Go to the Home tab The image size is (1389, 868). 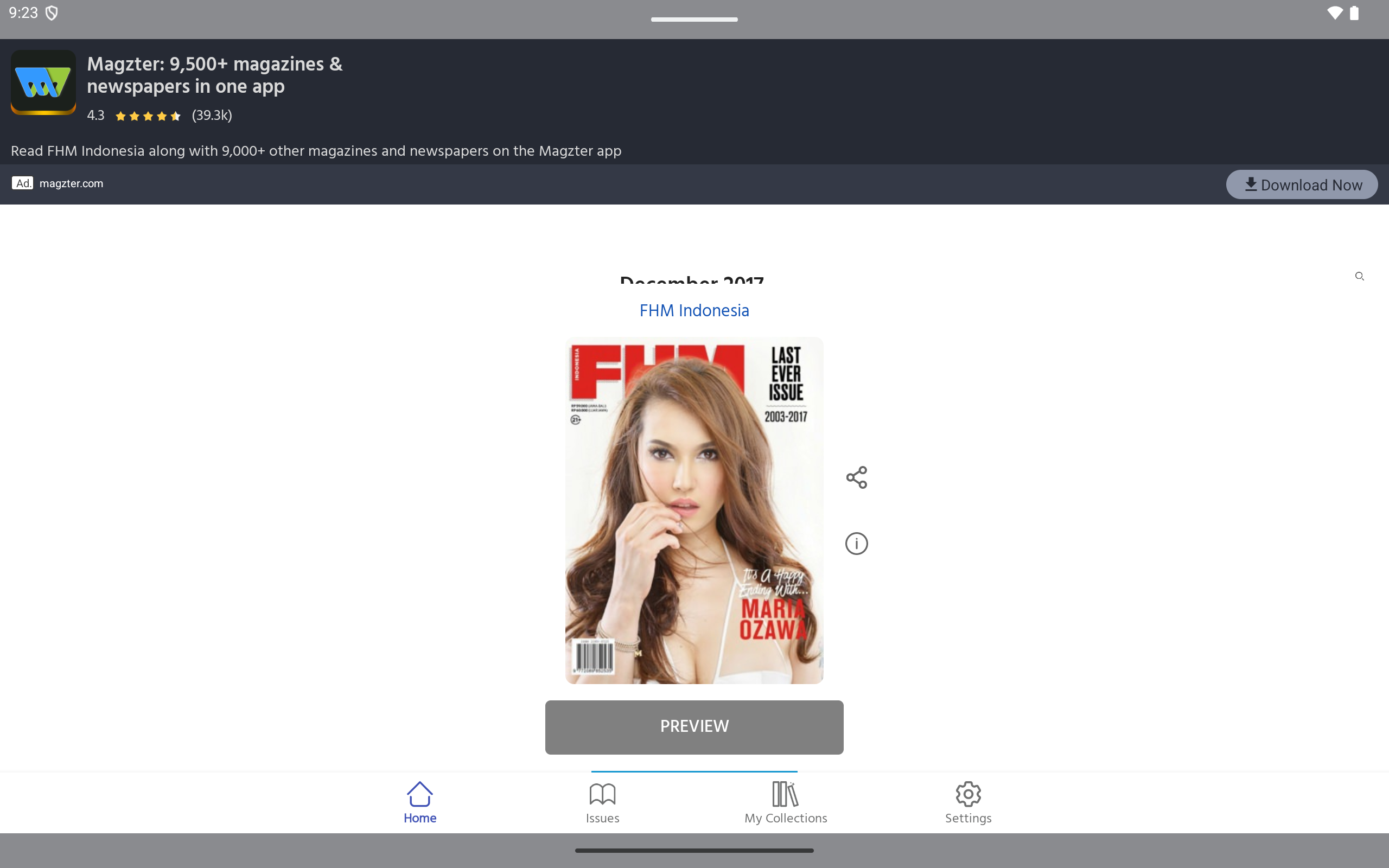pyautogui.click(x=419, y=802)
